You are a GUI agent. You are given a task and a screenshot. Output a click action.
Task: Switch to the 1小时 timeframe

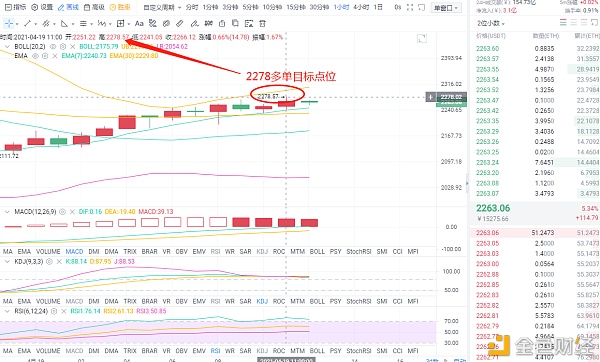(341, 7)
